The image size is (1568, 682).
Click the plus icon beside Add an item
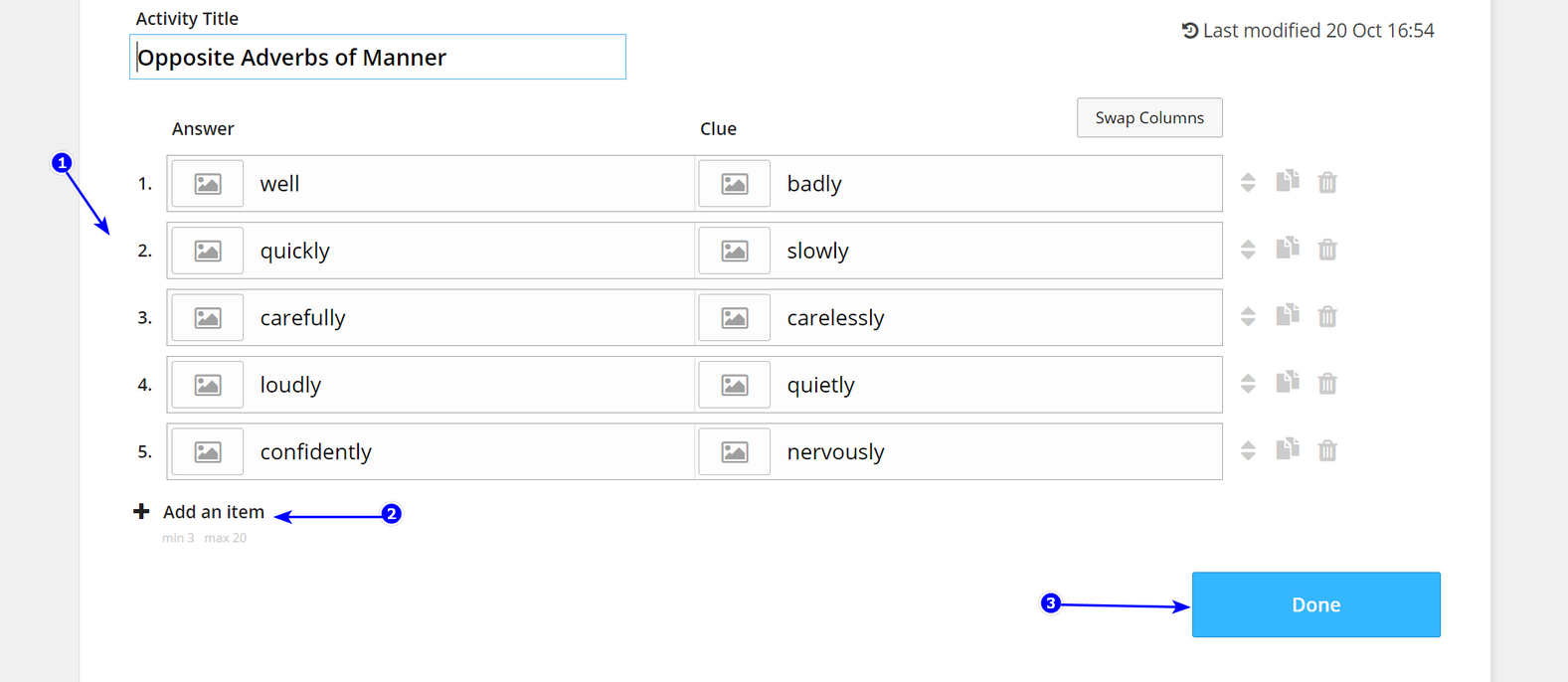(x=141, y=511)
